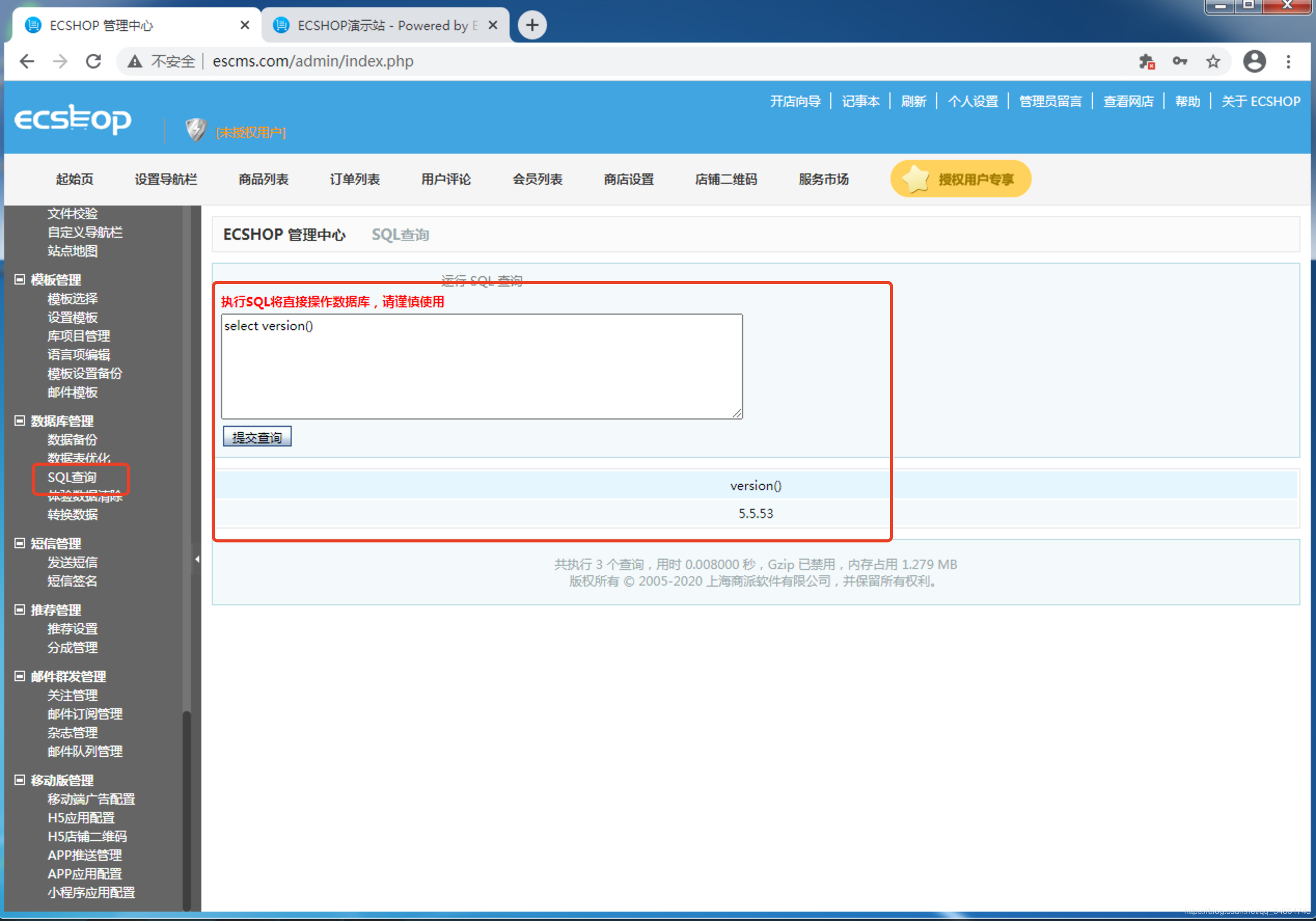Open 订单列表 in the top navigation
Screen dimensions: 1316x921
[x=355, y=180]
